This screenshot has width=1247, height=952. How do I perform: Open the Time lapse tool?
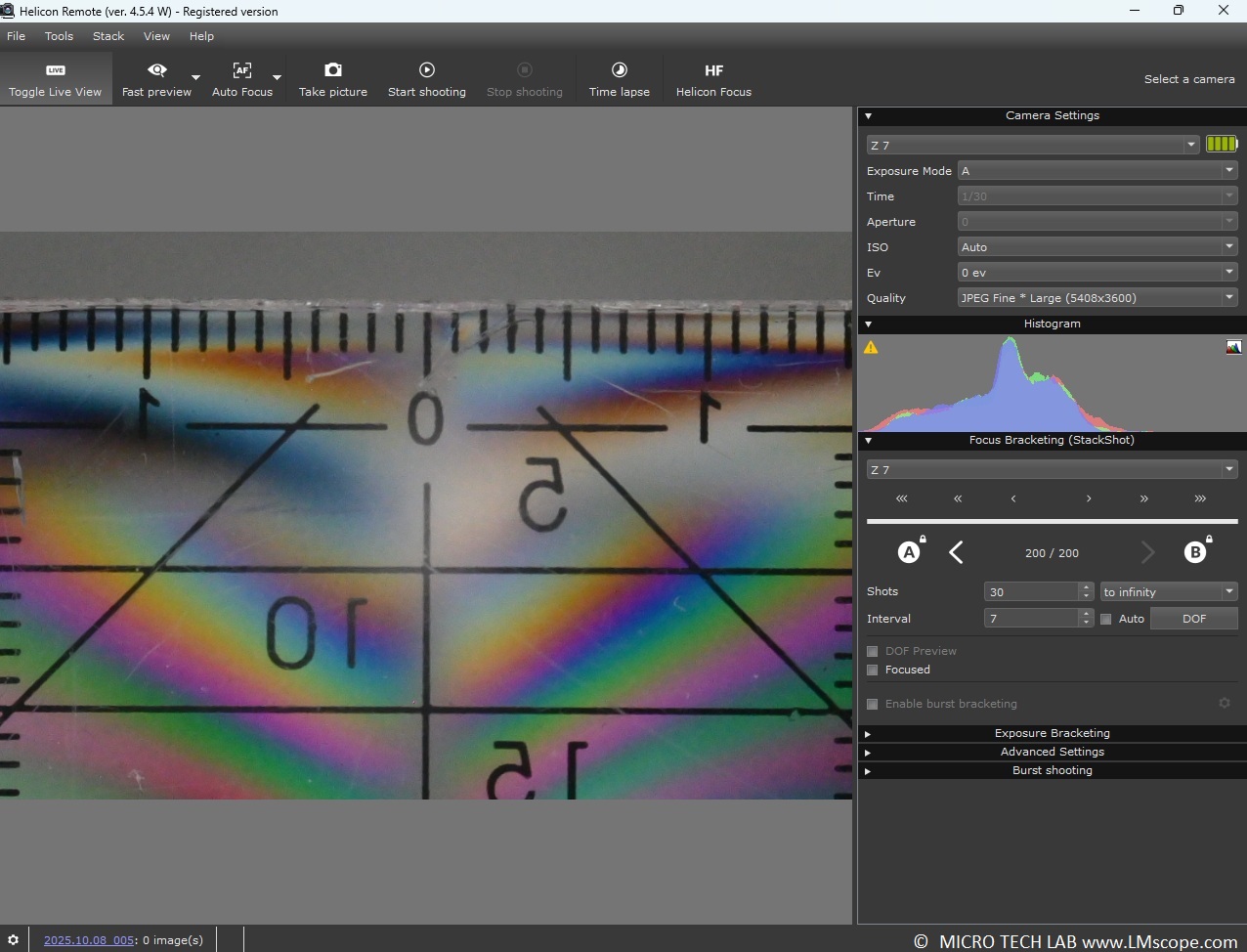(619, 79)
